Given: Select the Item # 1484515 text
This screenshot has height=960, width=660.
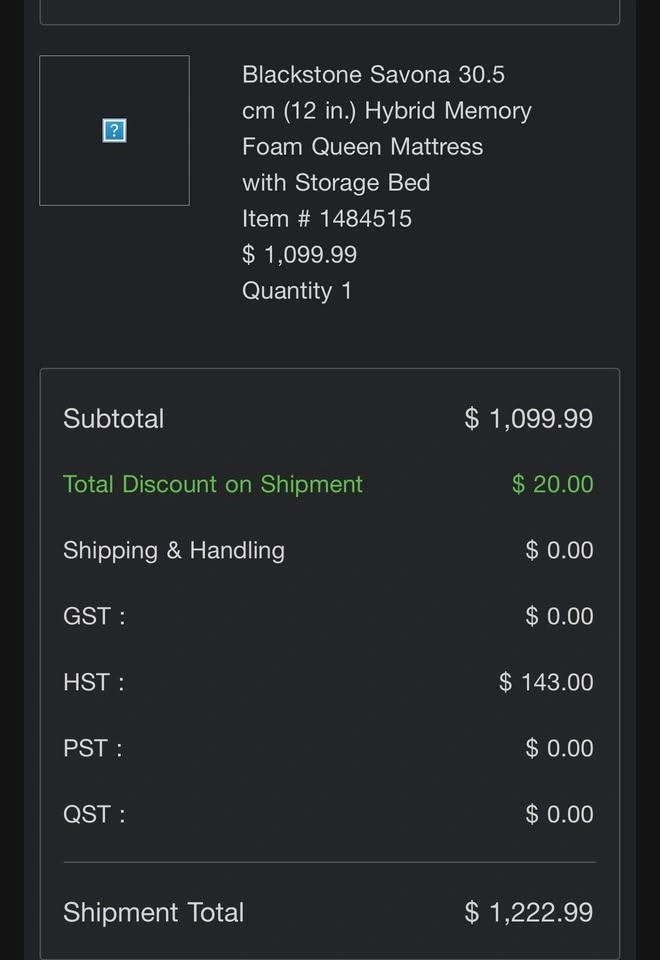Looking at the screenshot, I should coord(326,218).
